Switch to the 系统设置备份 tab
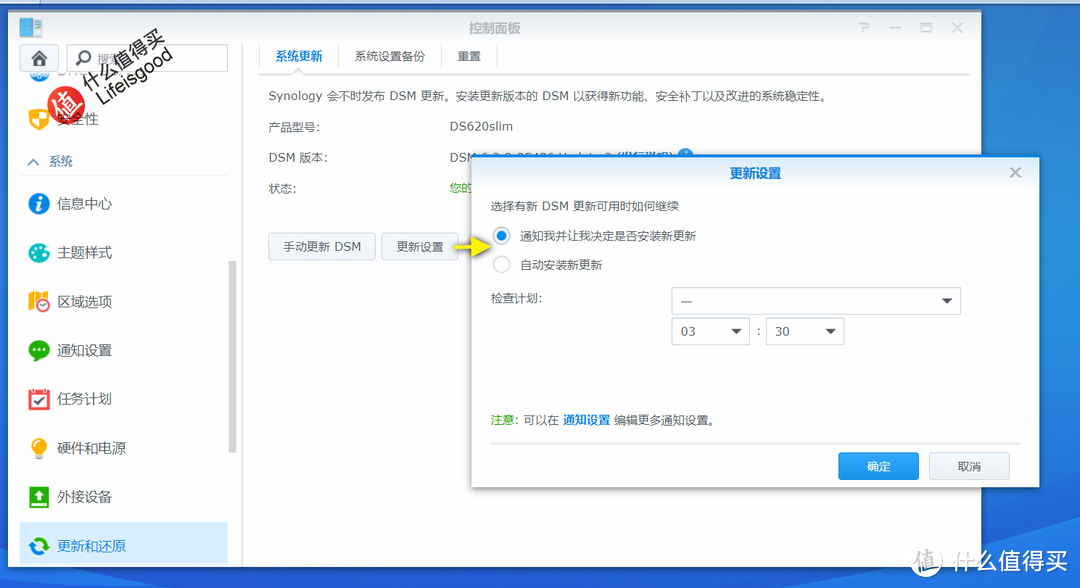Viewport: 1080px width, 588px height. pos(389,56)
